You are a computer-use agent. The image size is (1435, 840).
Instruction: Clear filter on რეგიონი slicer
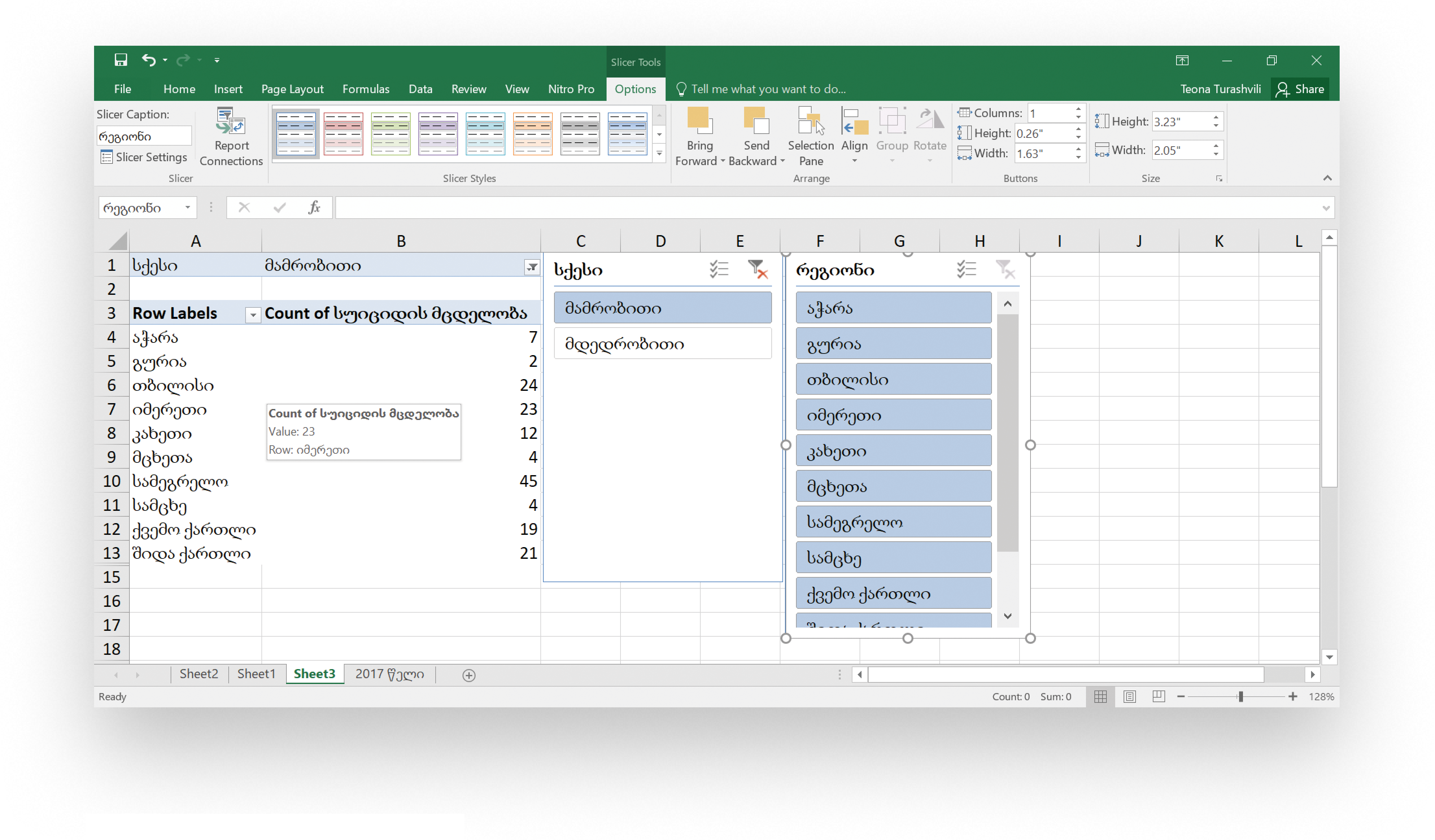tap(1005, 270)
